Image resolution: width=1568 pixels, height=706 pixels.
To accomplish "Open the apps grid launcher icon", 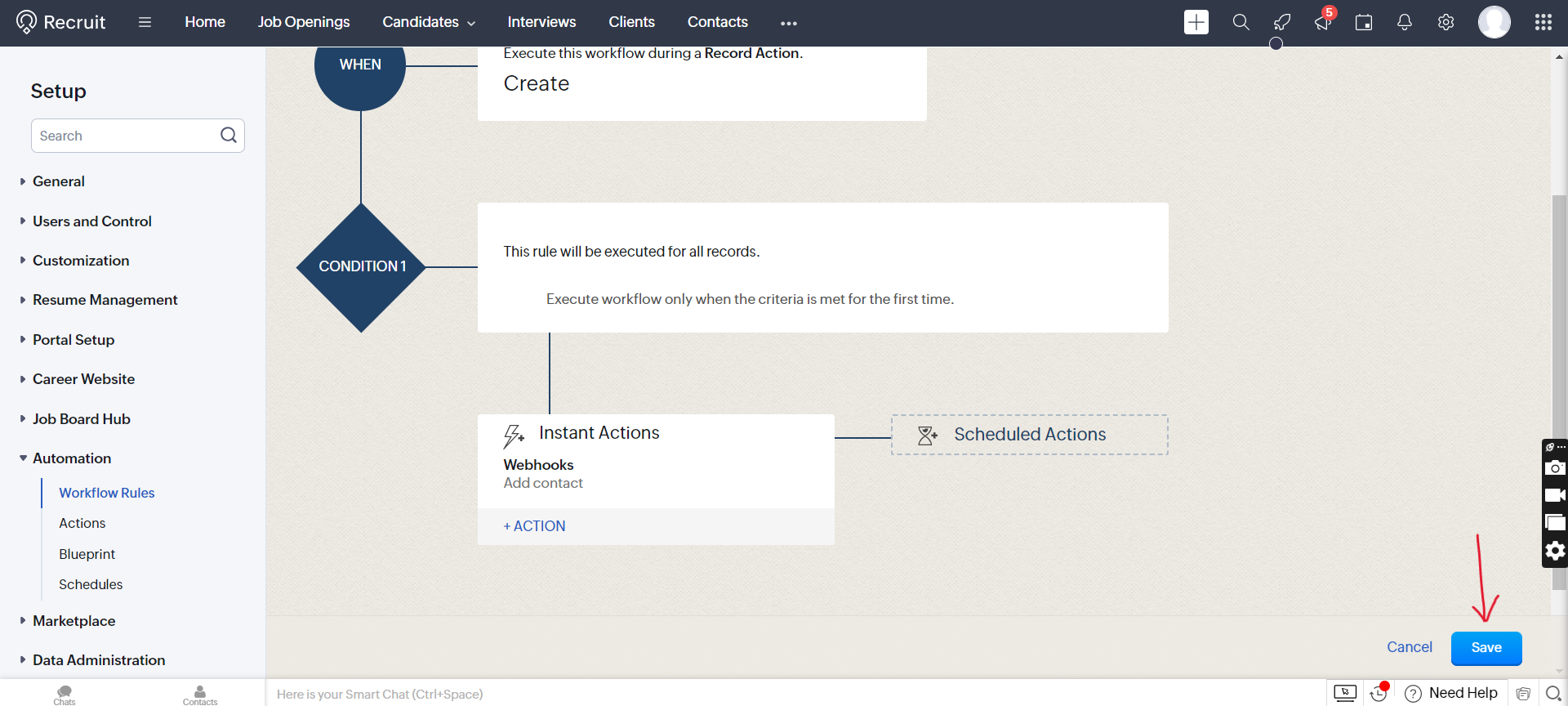I will pyautogui.click(x=1543, y=22).
